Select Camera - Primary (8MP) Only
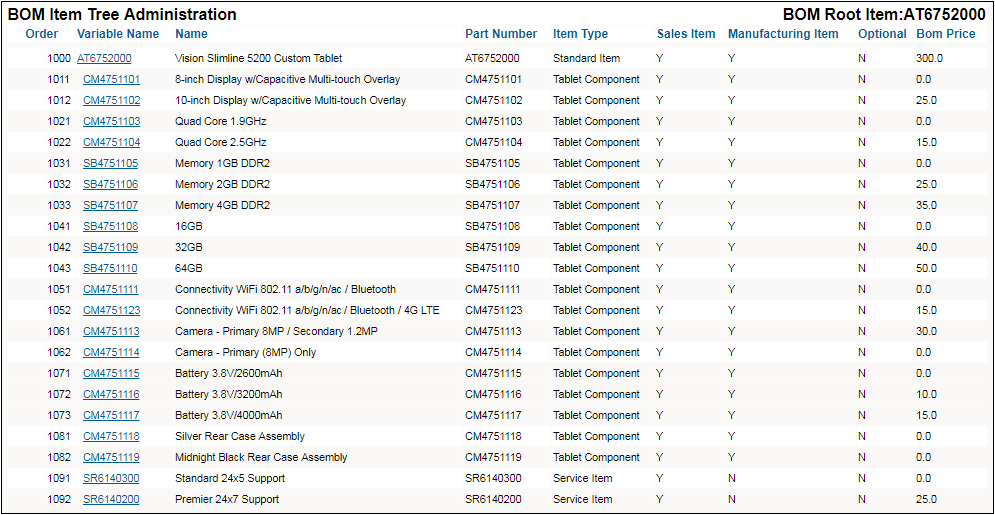 tap(246, 352)
